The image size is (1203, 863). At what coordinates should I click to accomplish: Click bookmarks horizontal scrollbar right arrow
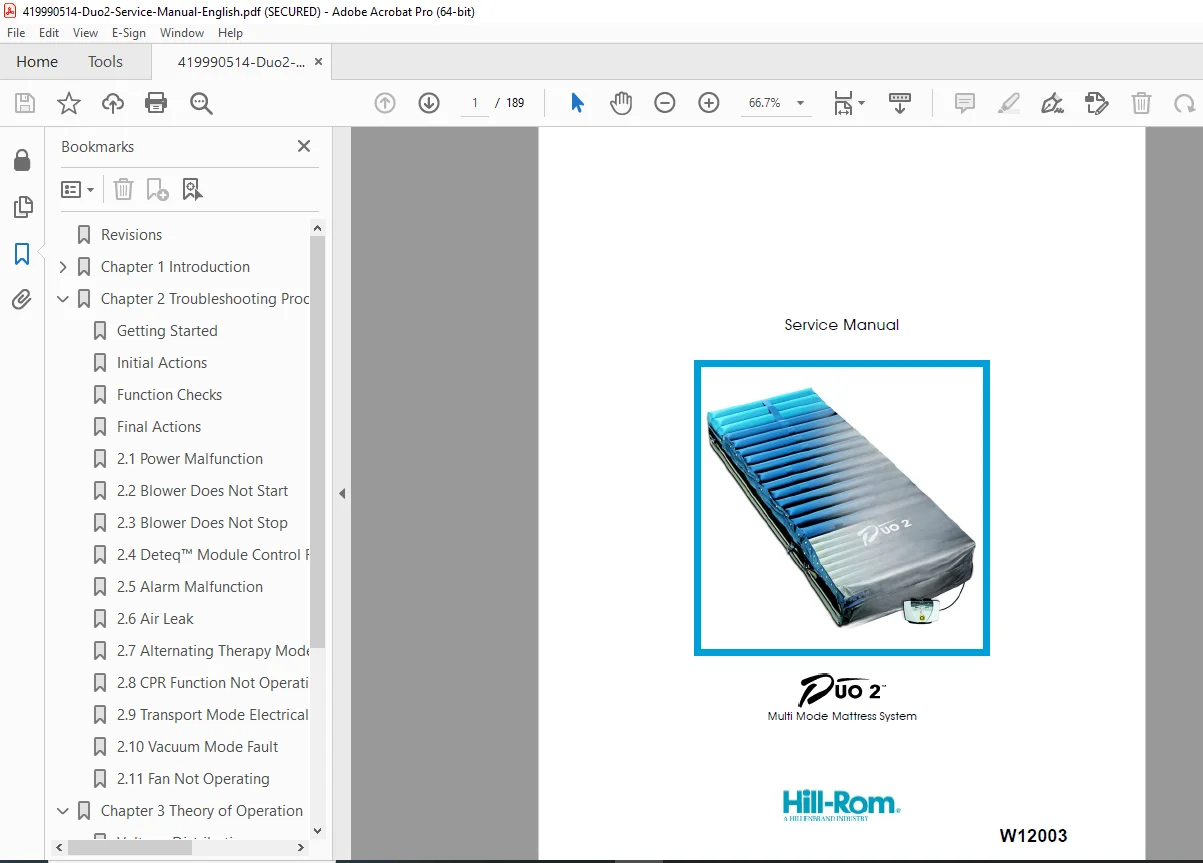click(302, 847)
